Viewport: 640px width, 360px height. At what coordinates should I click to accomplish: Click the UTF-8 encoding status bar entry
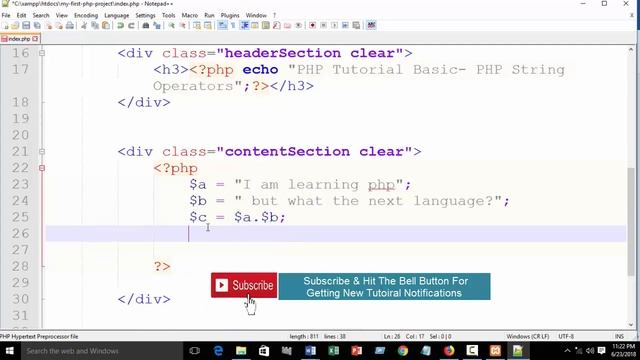click(x=566, y=336)
